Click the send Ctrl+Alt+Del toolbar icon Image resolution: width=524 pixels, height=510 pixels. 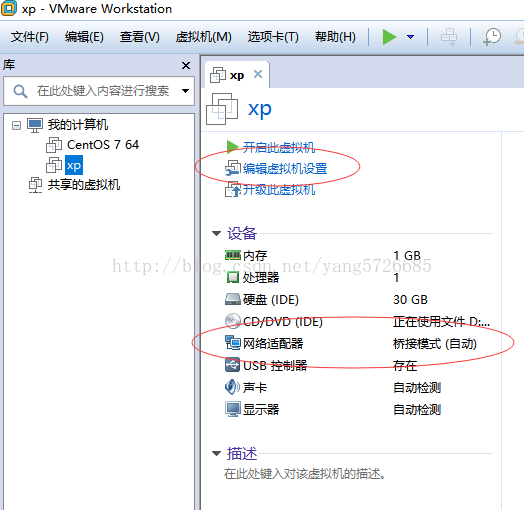(x=449, y=37)
